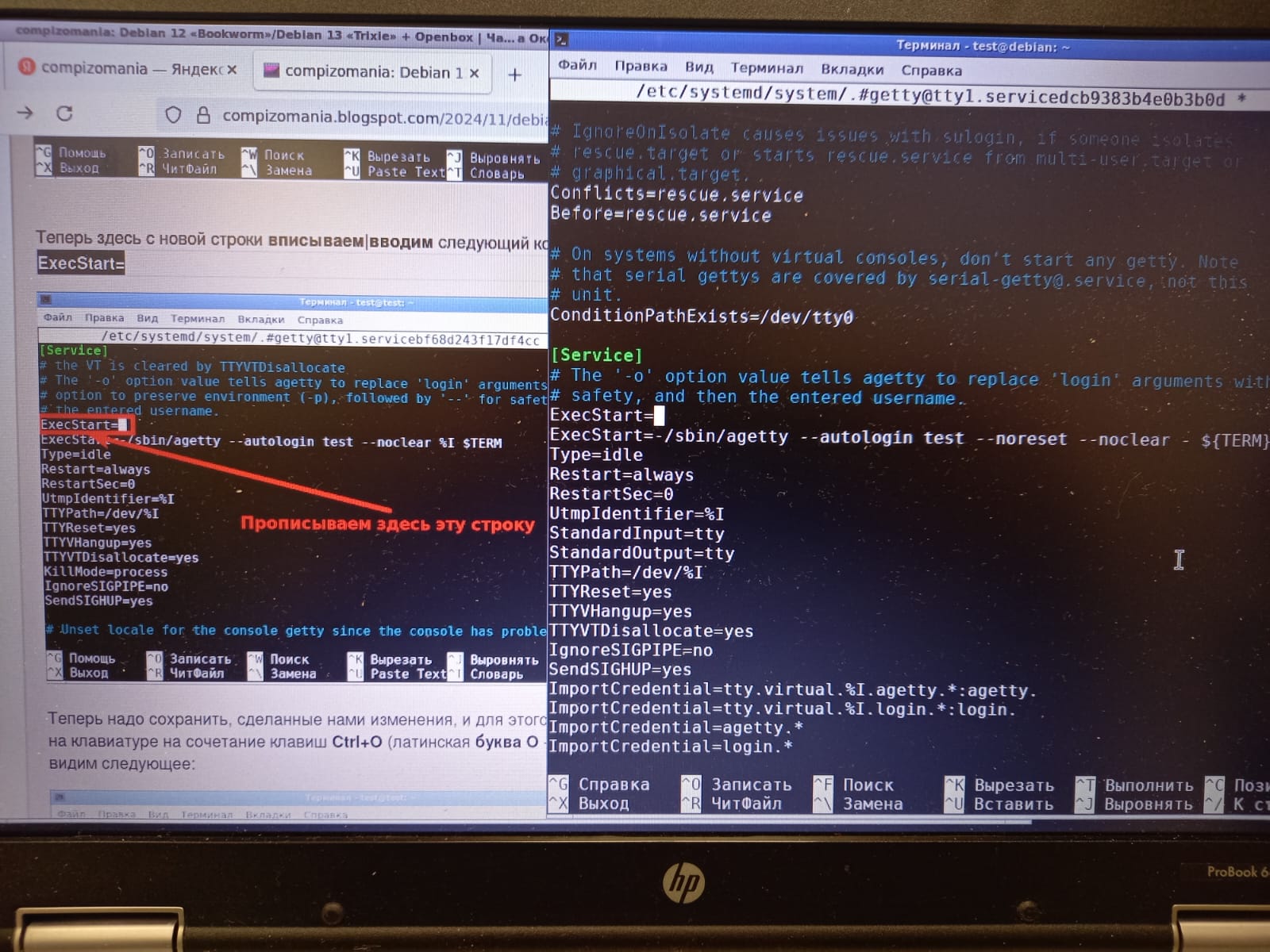Screen dimensions: 1270x952
Task: Open the Справка menu in terminal
Action: coord(931,71)
